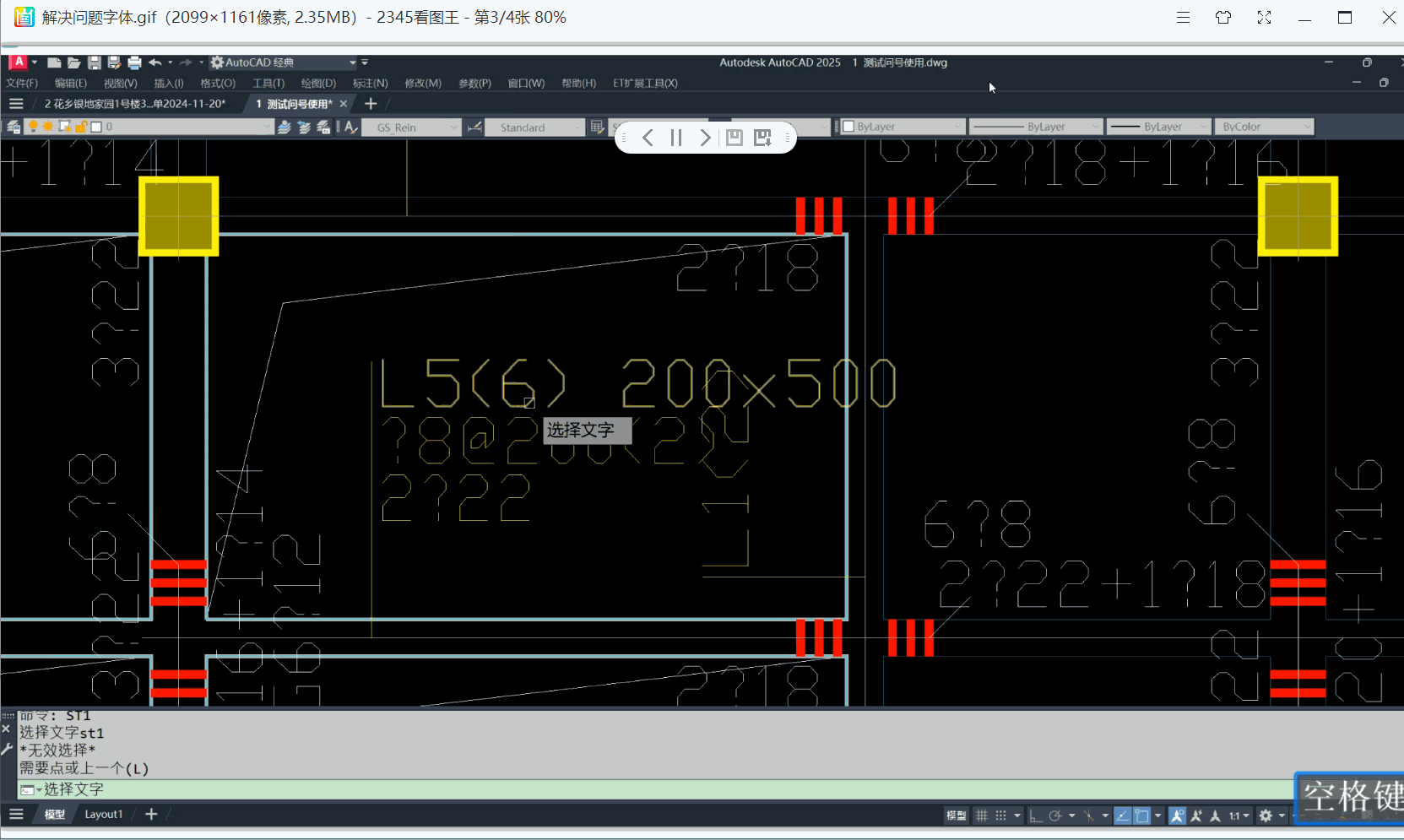The image size is (1404, 840).
Task: Click the Open file folder icon
Action: 74,62
